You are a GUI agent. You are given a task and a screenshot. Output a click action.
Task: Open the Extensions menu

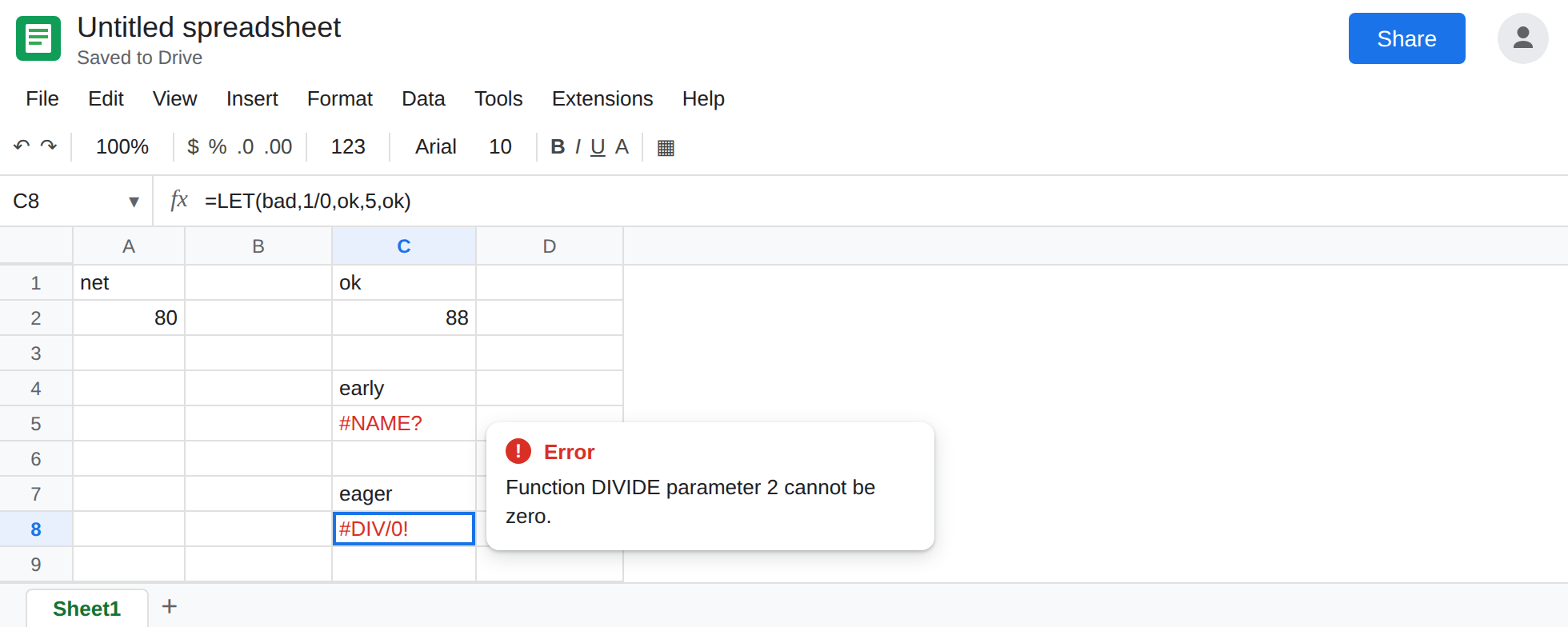pyautogui.click(x=602, y=98)
